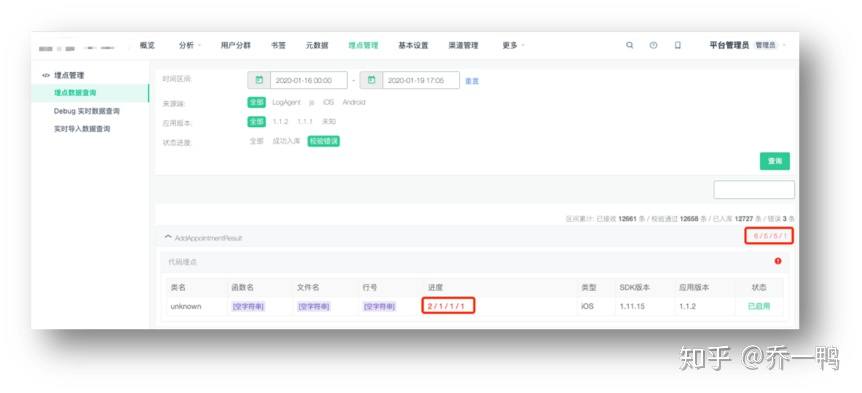
Task: Click the 函数名 [空字符串] cell
Action: [x=248, y=306]
